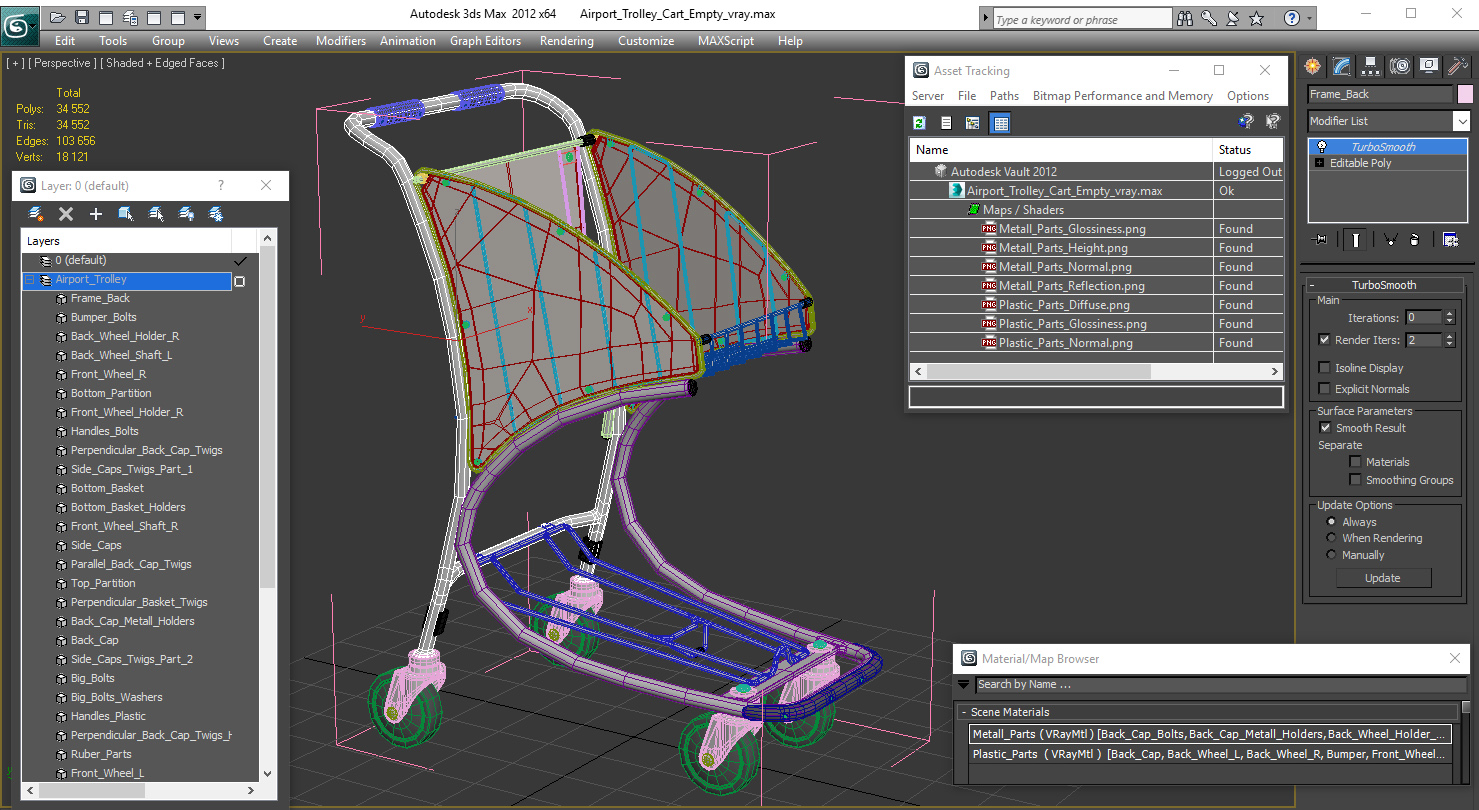Screen dimensions: 1479x810
Task: Open the Rendering menu
Action: tap(566, 41)
